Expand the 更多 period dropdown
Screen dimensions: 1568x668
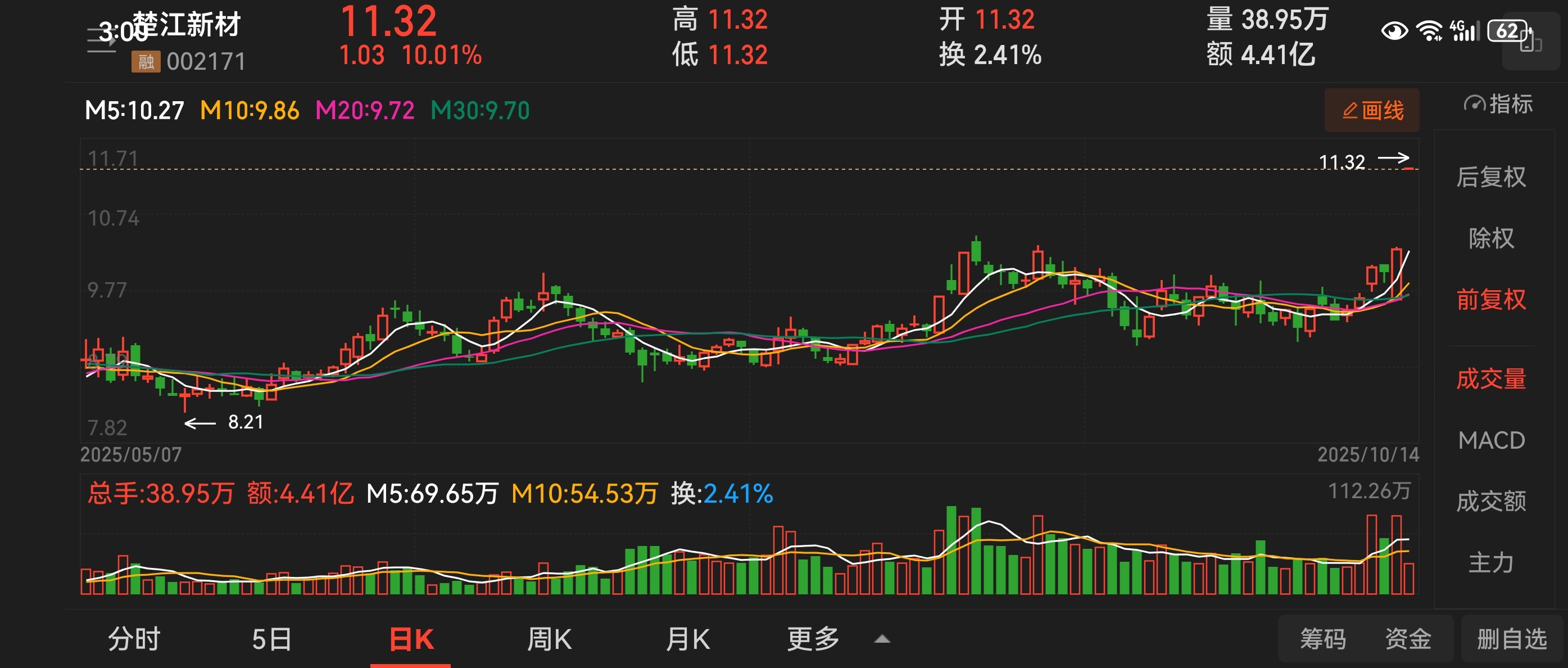tap(813, 639)
